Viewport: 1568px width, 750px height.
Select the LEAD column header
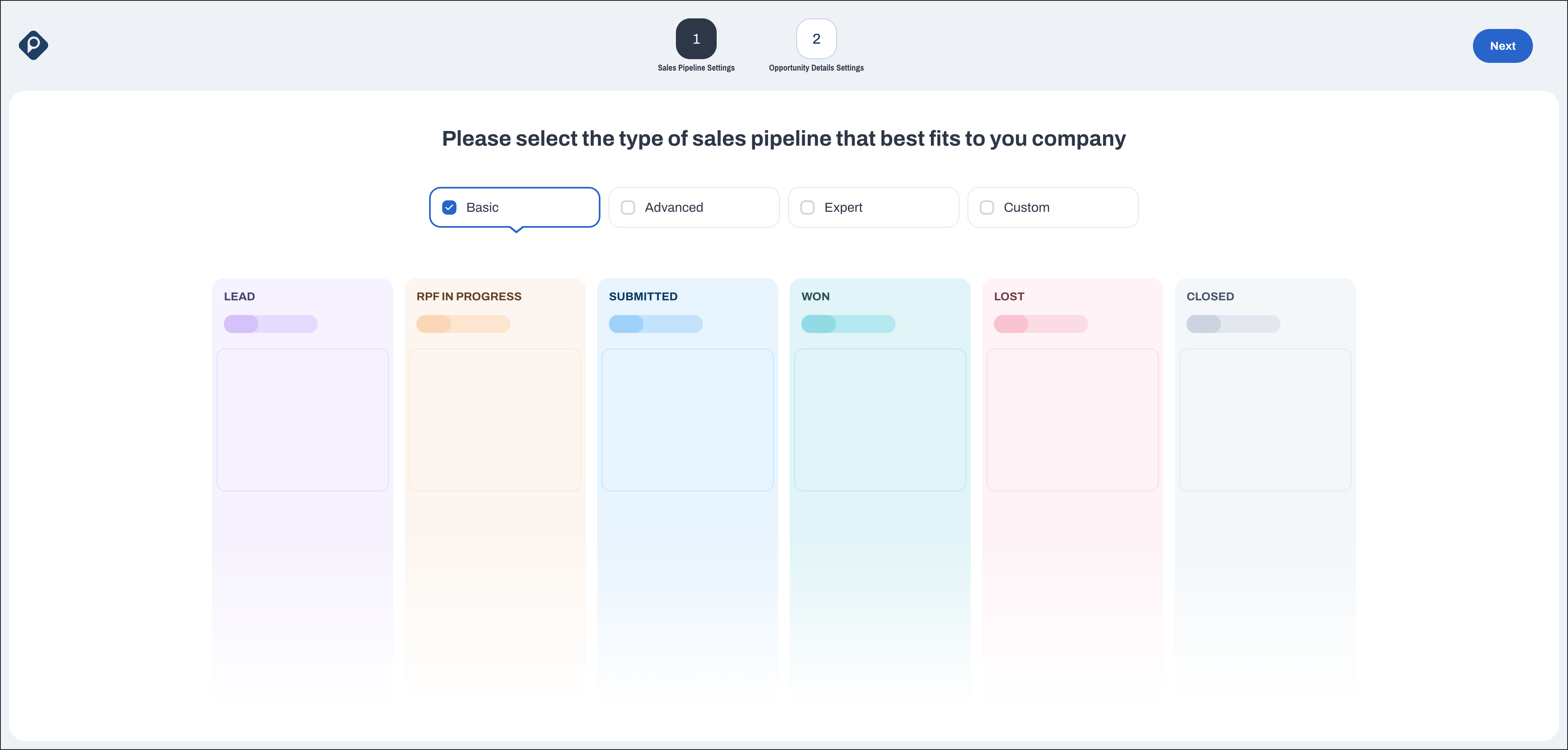(x=239, y=297)
